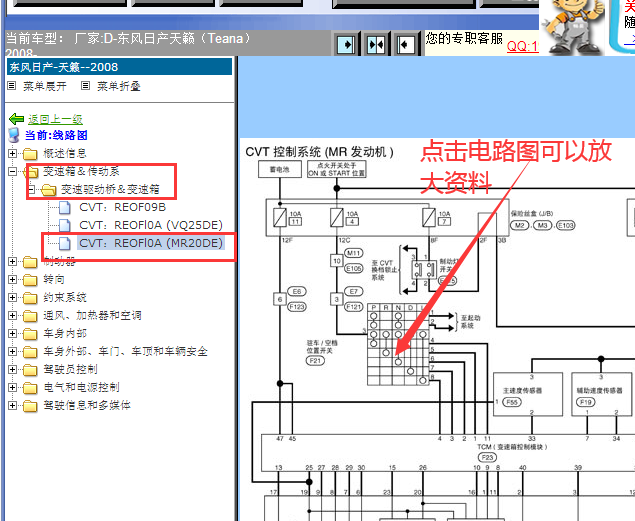Select the 变速驱动桥&变速箱 folder

[x=110, y=189]
